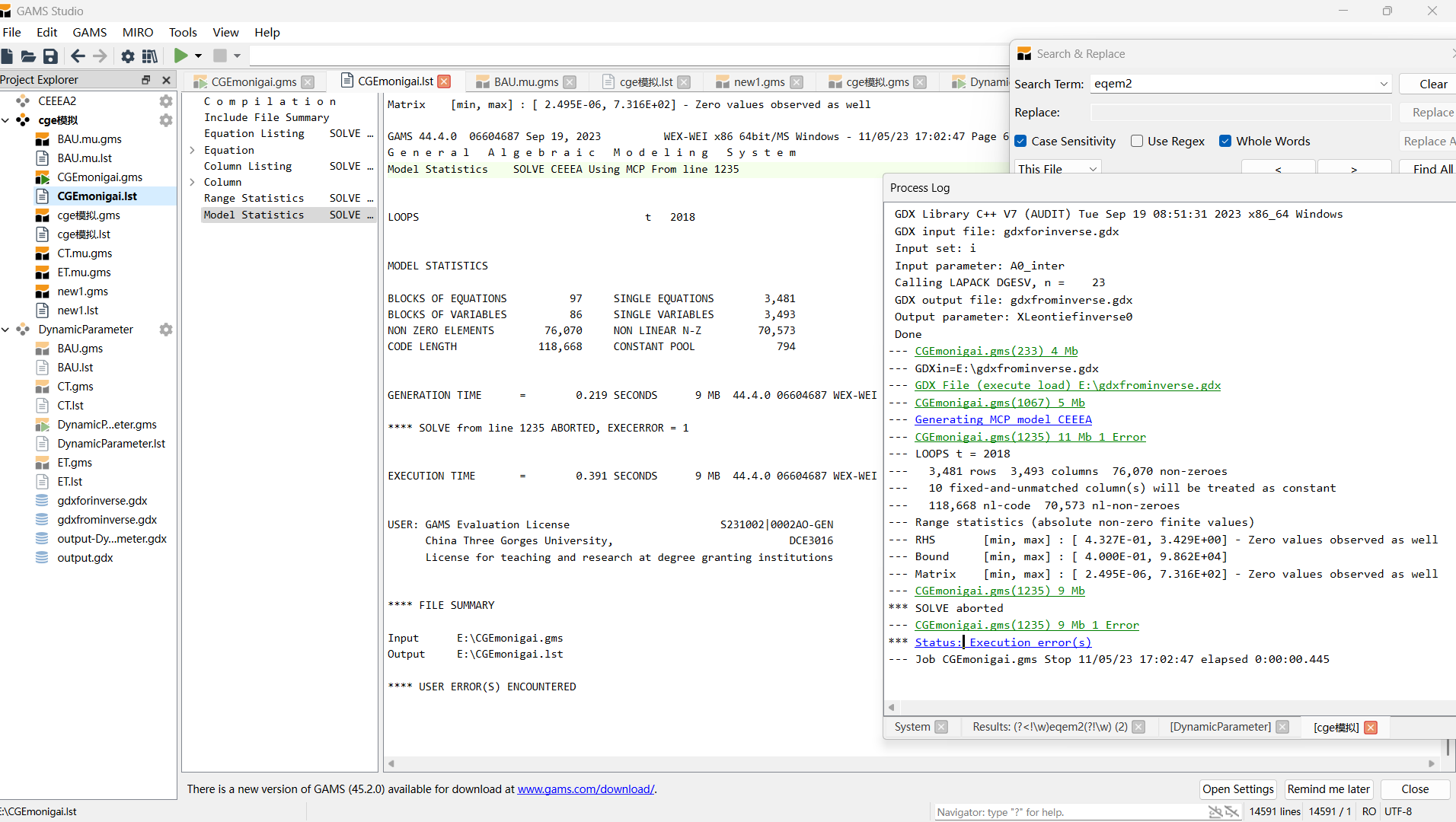Go back using the left arrow icon
Viewport: 1456px width, 822px height.
click(x=78, y=56)
